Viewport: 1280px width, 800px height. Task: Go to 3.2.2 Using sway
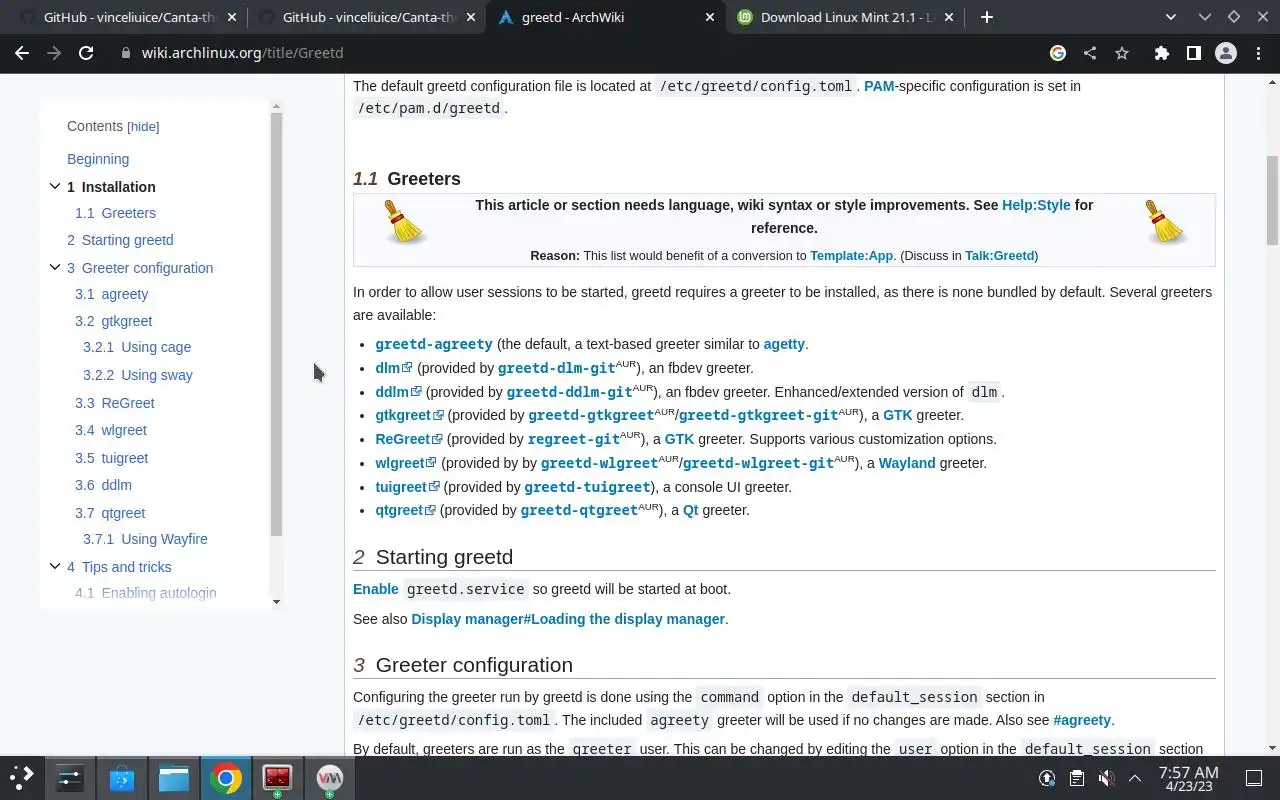[138, 375]
